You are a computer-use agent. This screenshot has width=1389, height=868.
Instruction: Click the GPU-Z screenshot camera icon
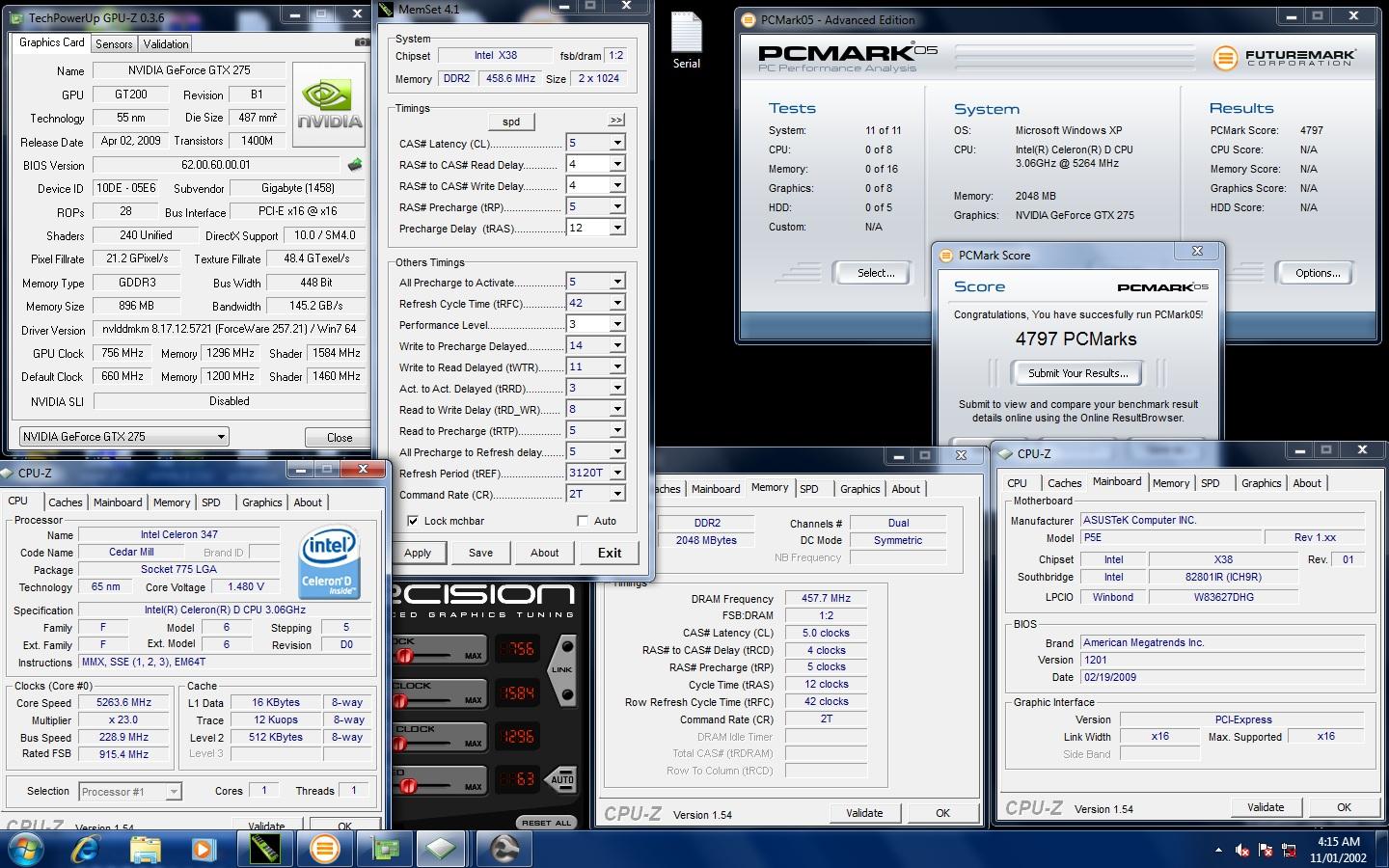tap(362, 42)
